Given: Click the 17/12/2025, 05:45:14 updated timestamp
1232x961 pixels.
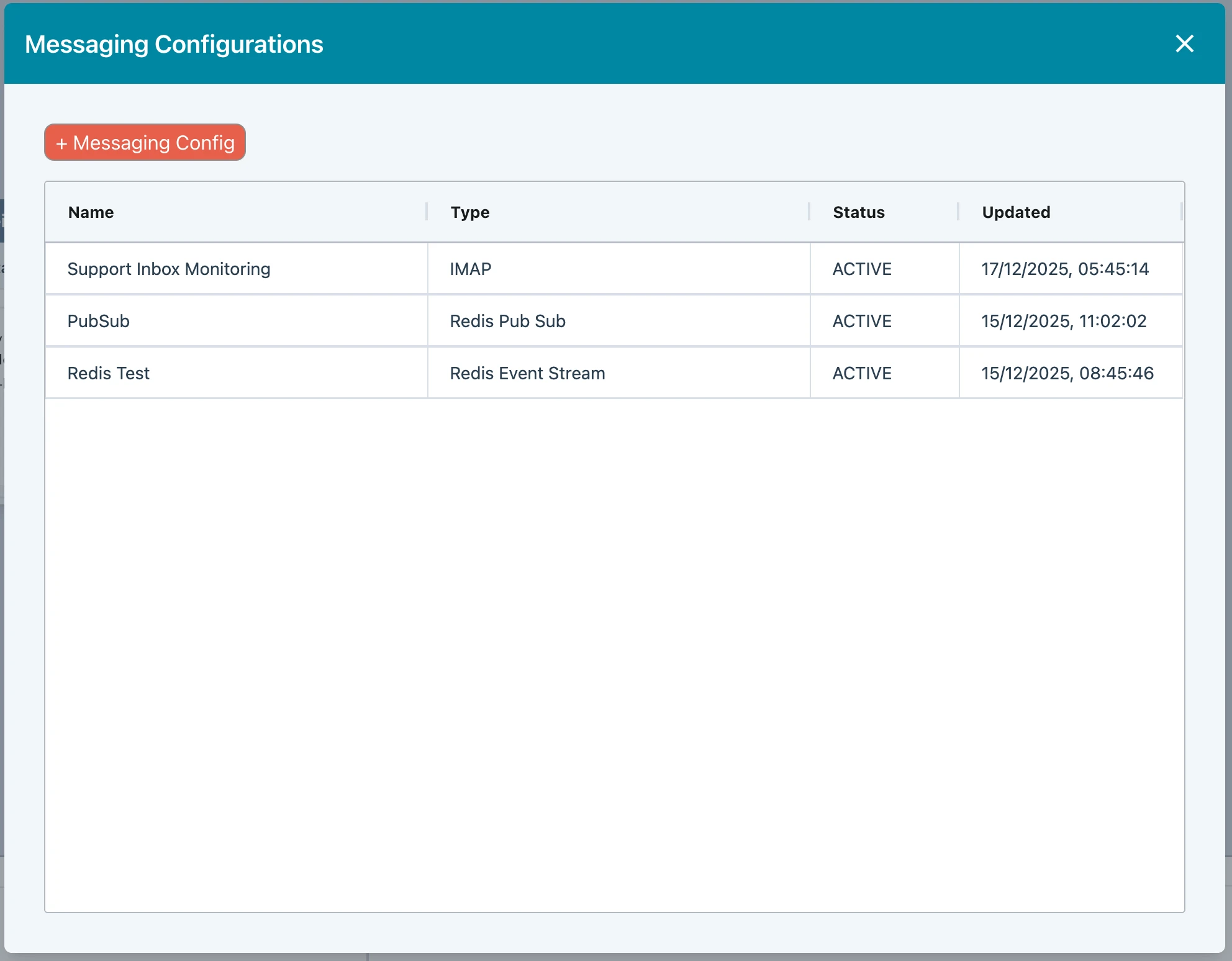Looking at the screenshot, I should coord(1065,269).
